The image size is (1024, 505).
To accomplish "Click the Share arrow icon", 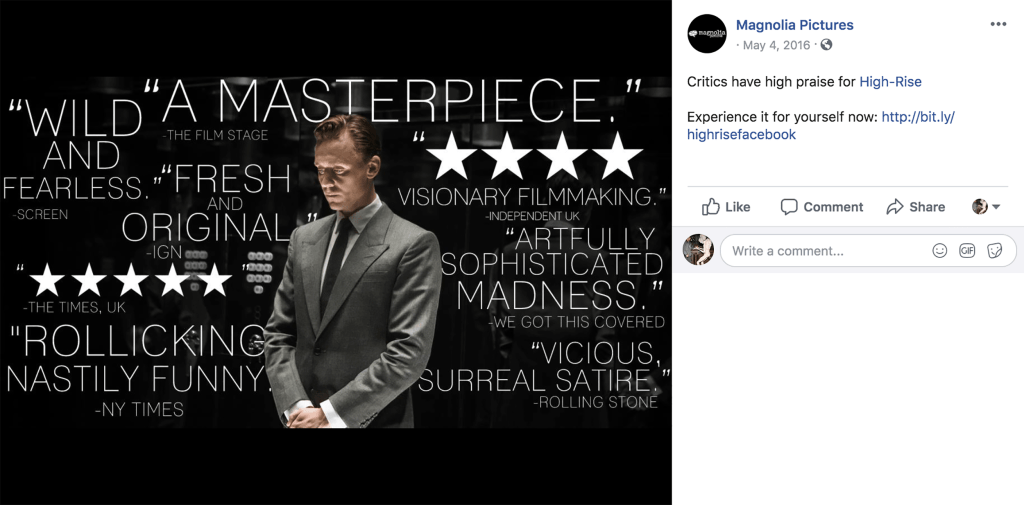I will 895,207.
